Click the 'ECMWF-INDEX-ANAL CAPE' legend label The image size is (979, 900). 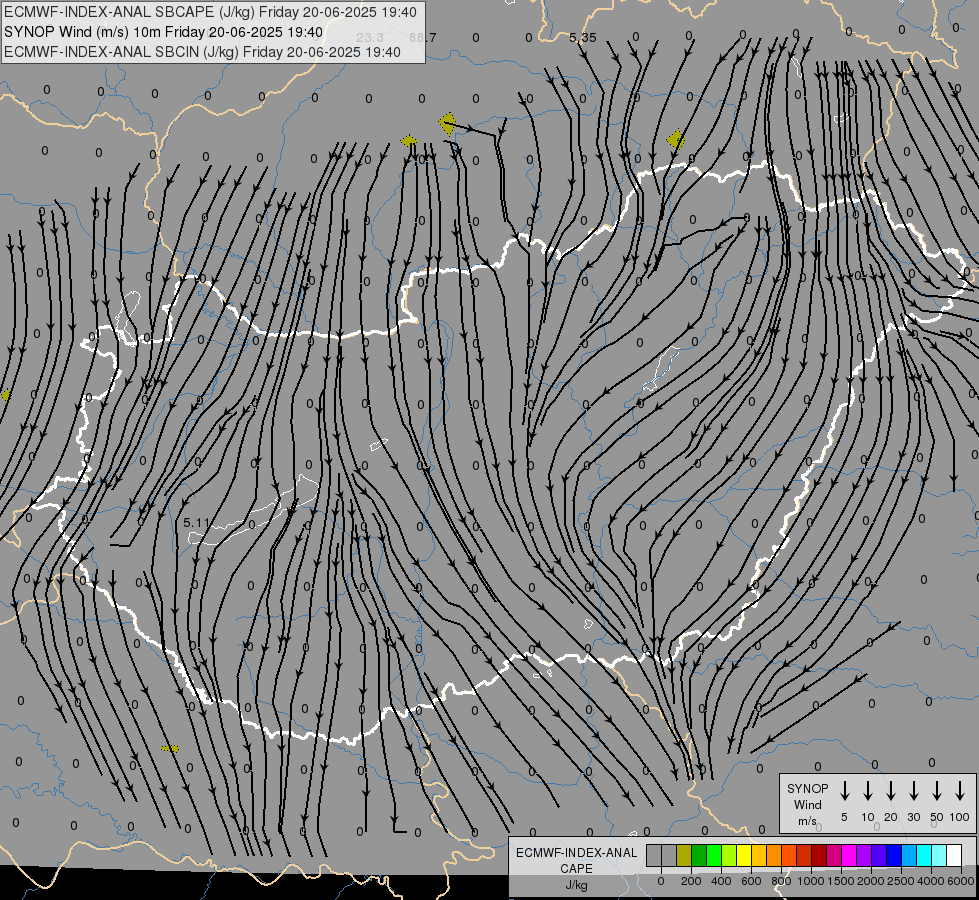point(576,860)
